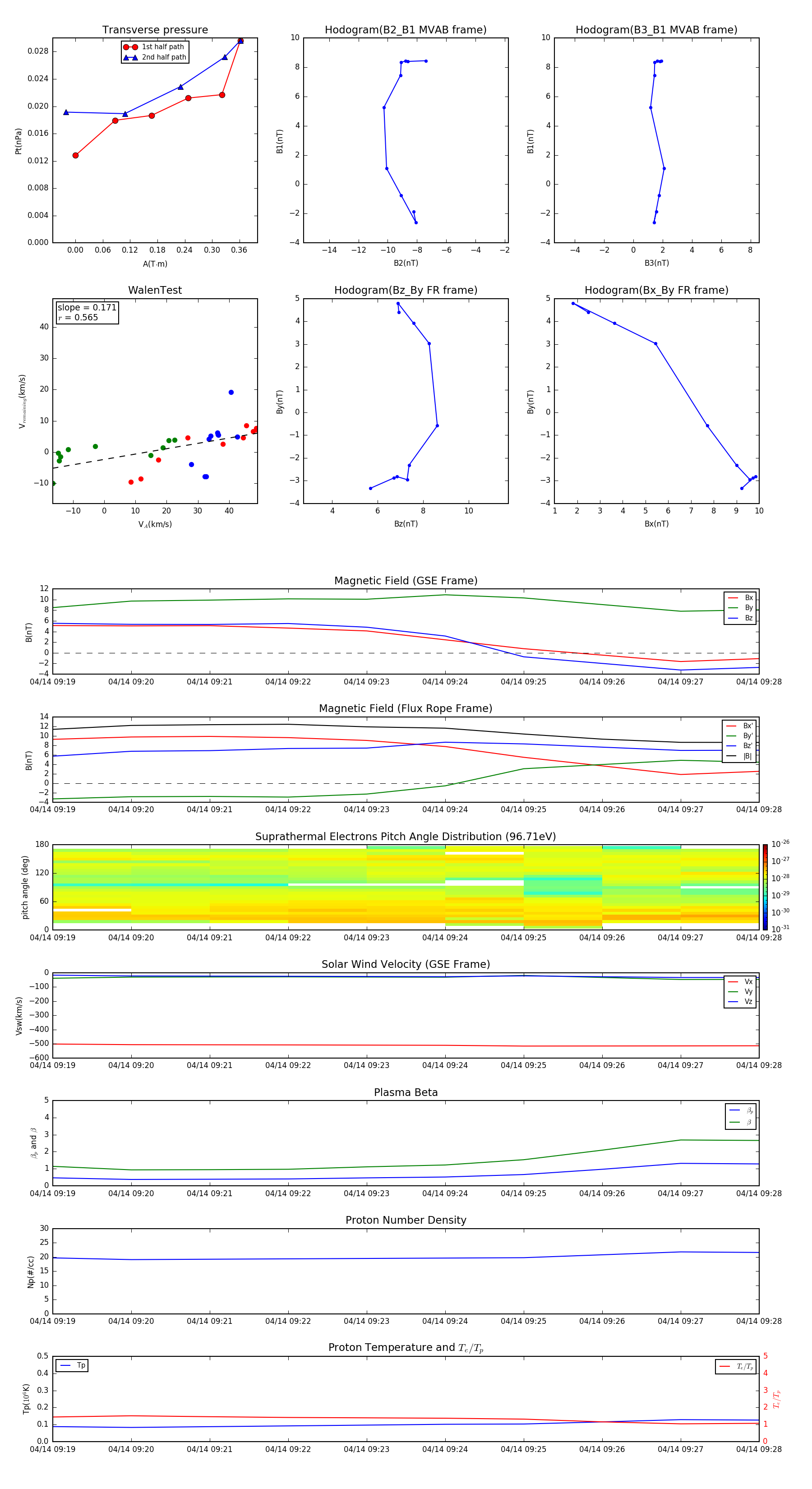Click the 'Np(#/cc)' axis label
812x1489 pixels.
[x=31, y=1272]
